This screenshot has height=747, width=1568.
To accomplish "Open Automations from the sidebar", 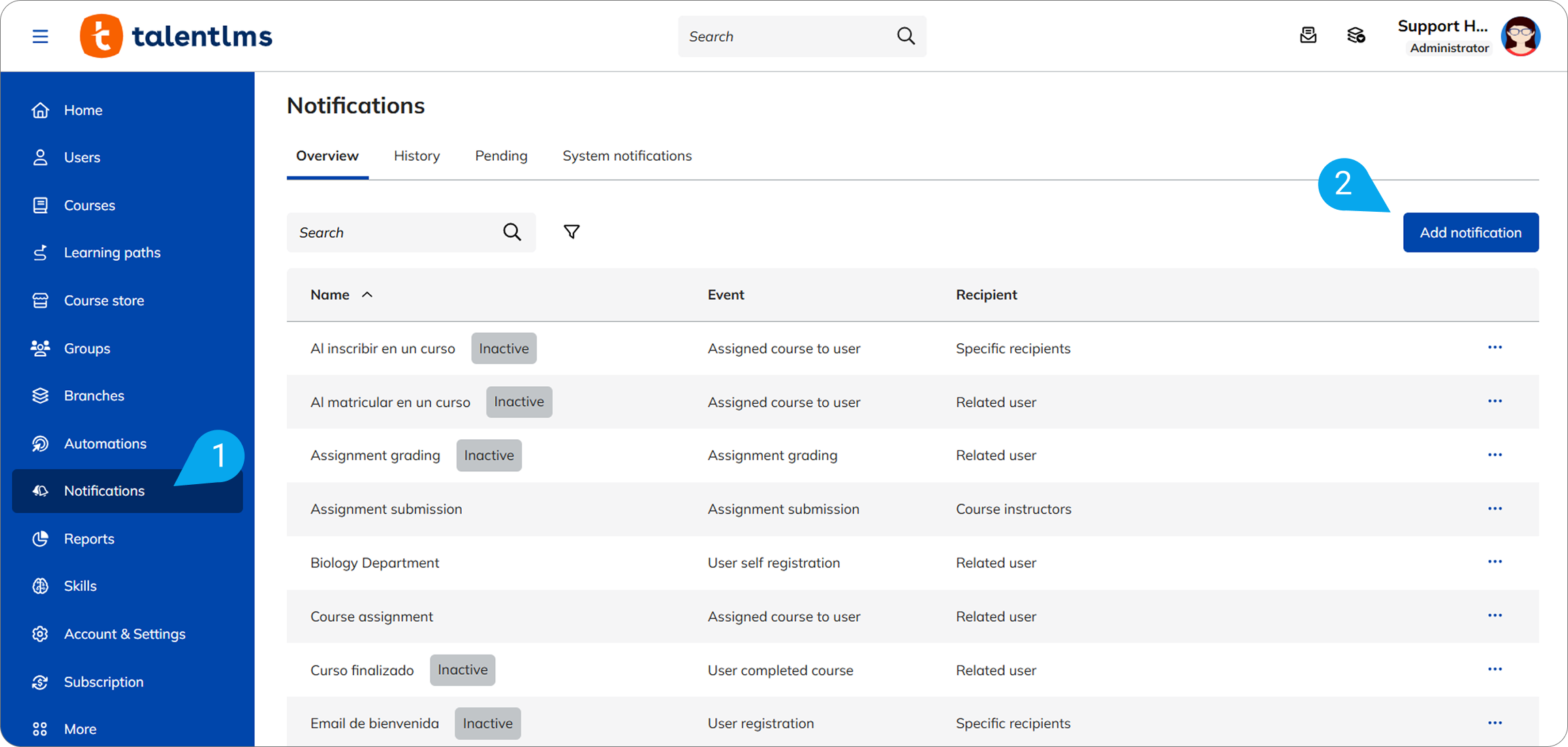I will [x=105, y=443].
